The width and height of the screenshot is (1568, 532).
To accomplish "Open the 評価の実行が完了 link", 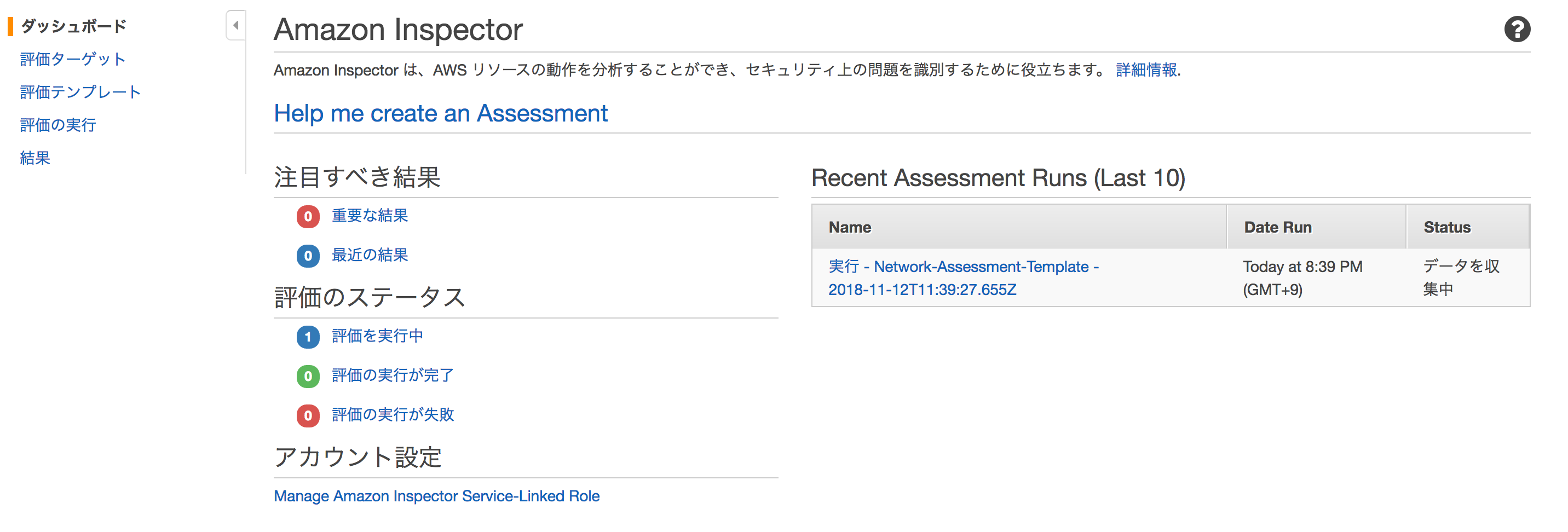I will 393,375.
